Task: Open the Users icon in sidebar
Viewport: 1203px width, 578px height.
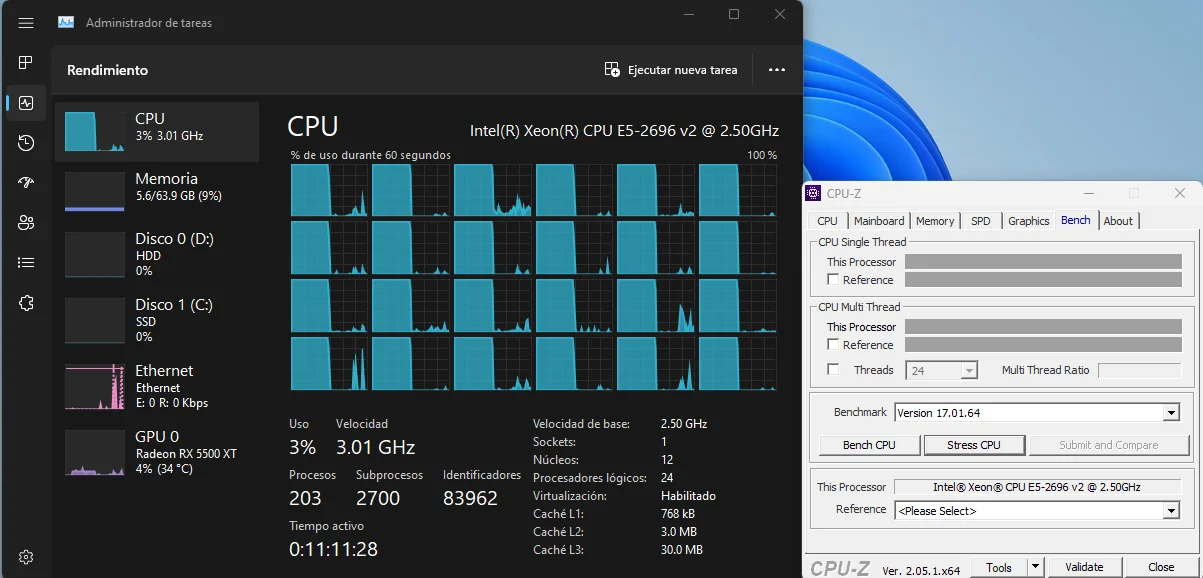Action: pyautogui.click(x=26, y=223)
